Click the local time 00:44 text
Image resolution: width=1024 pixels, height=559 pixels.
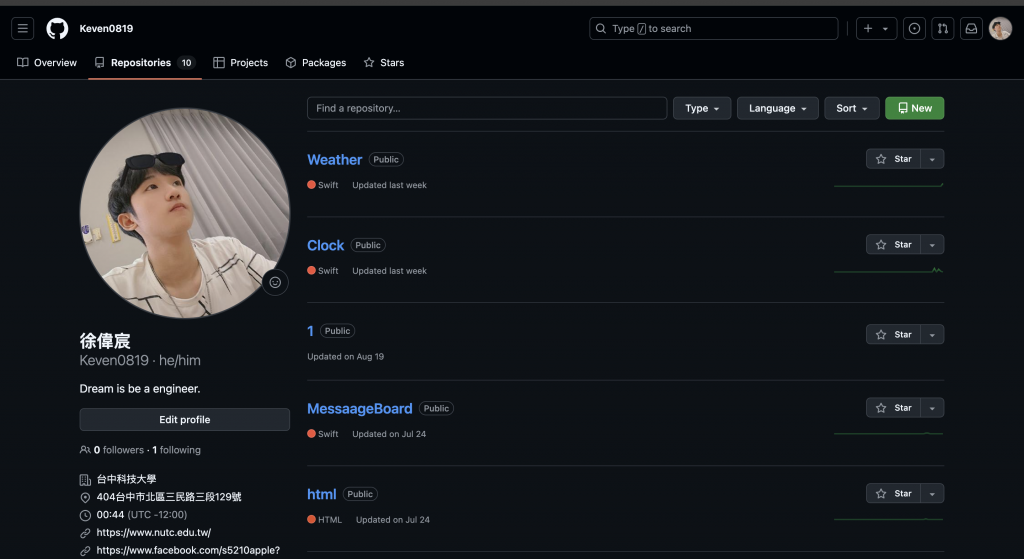[110, 515]
